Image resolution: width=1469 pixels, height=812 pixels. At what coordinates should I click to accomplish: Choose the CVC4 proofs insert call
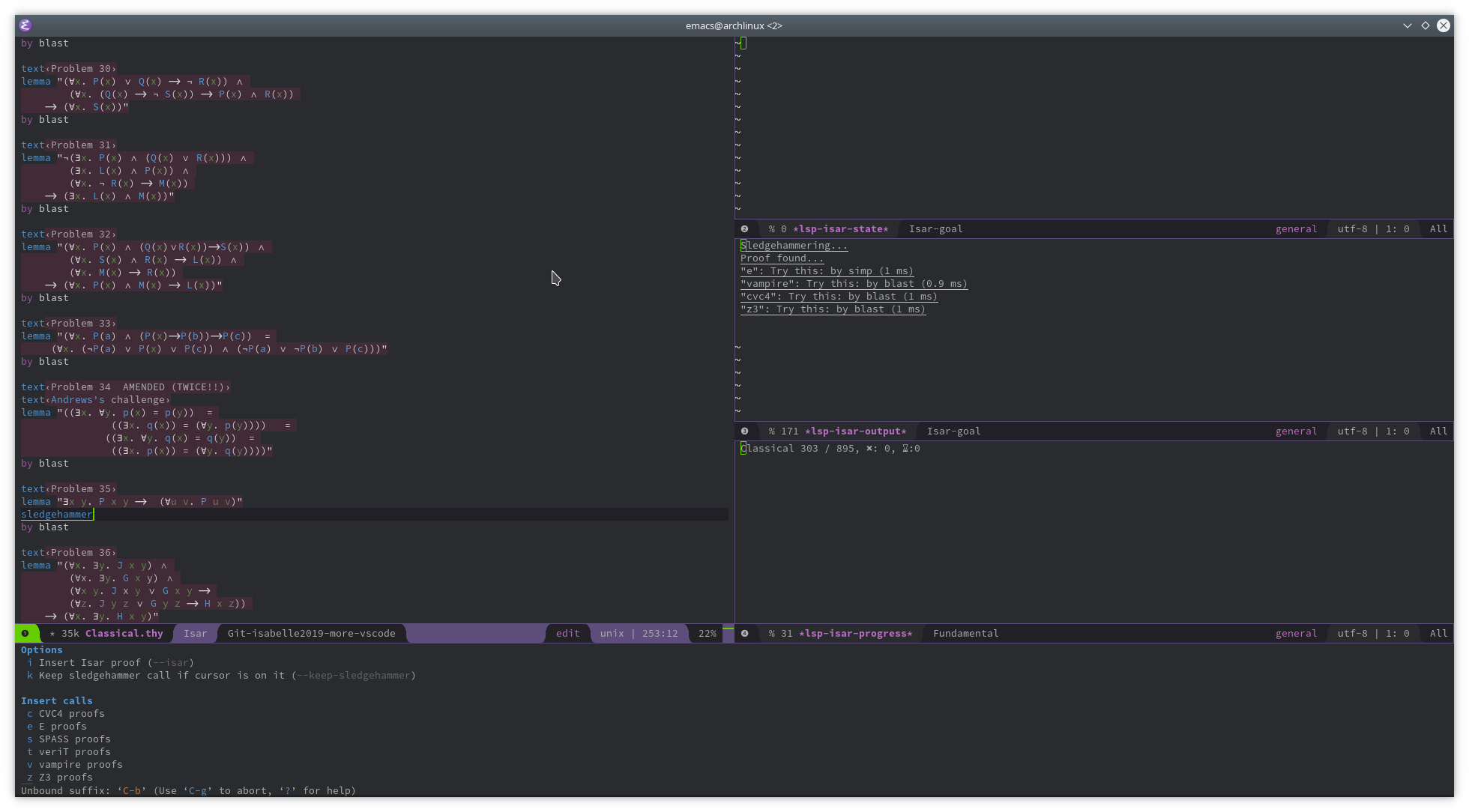tap(66, 714)
